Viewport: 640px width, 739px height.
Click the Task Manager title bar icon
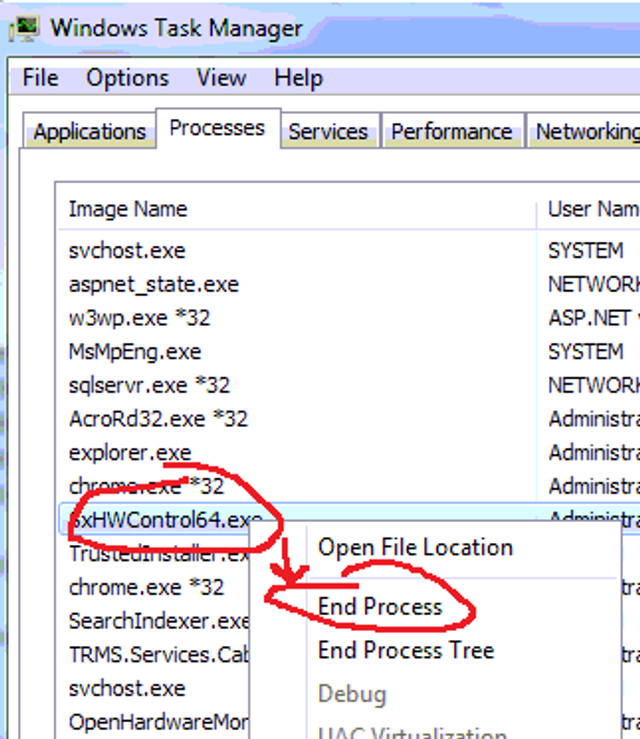24,28
